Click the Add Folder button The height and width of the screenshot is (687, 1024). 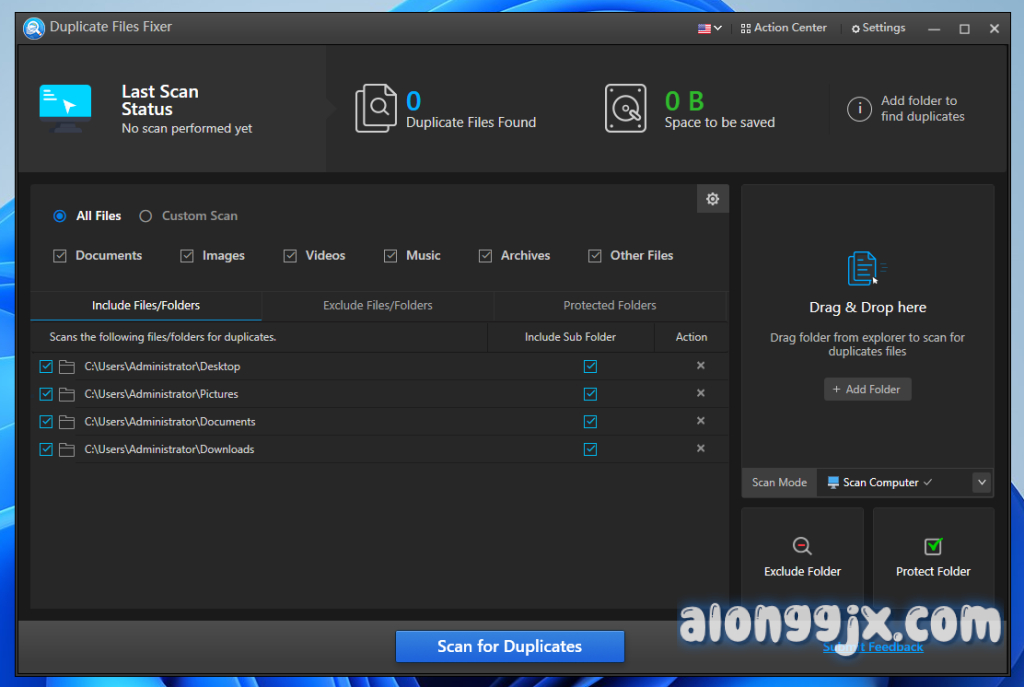(867, 389)
